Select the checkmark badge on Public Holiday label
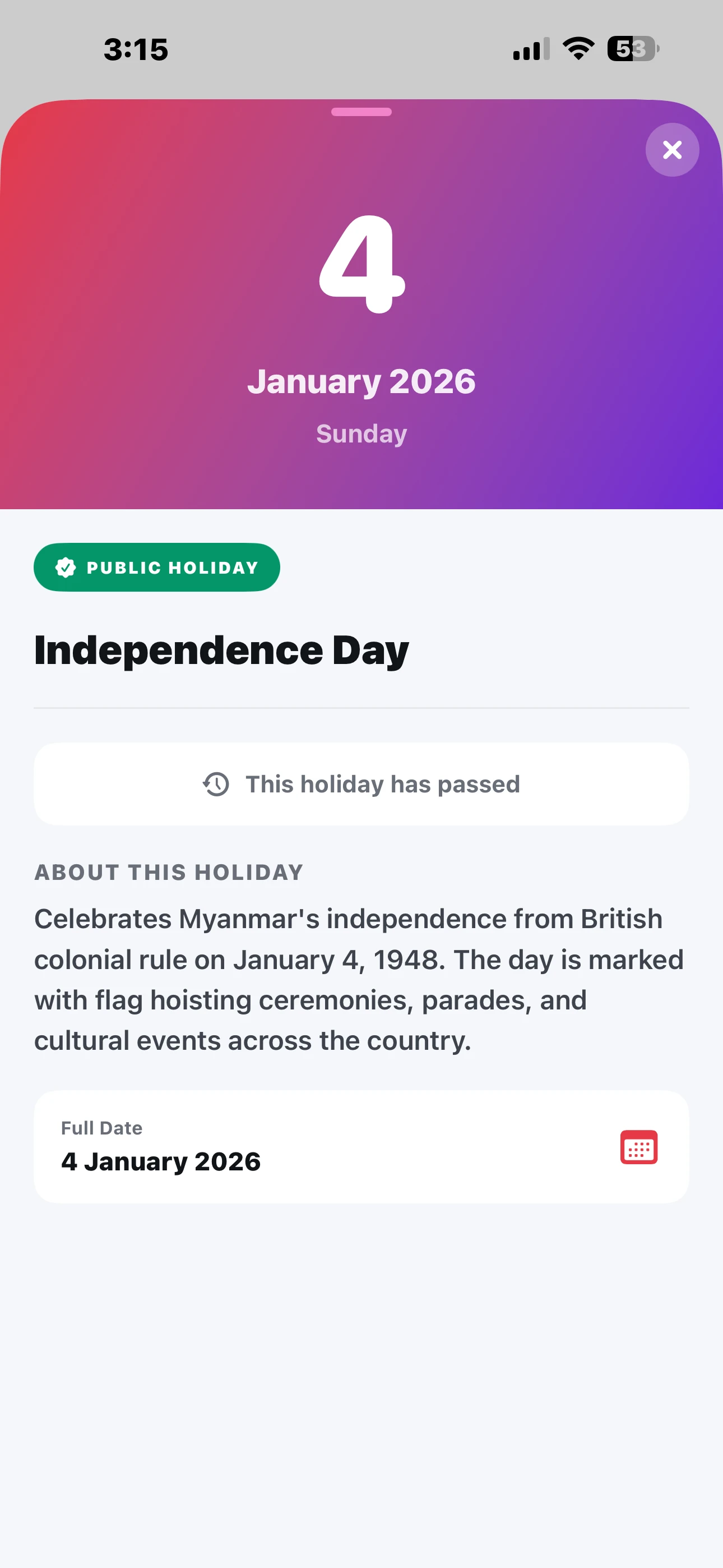The image size is (723, 1568). 65,567
